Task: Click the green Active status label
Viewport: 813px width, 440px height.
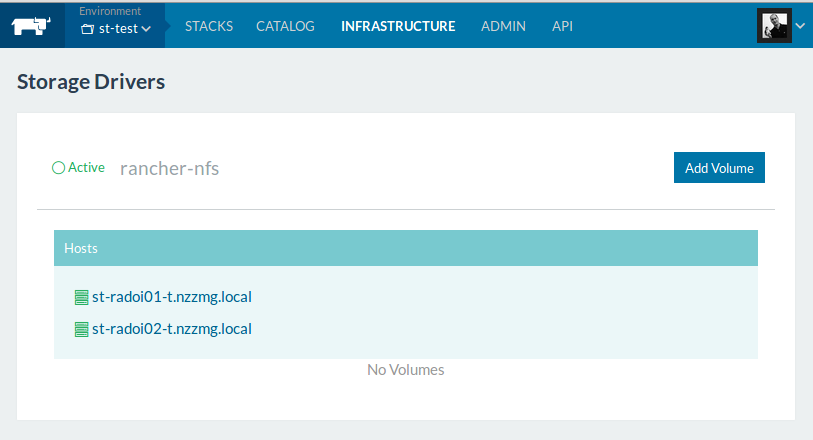Action: tap(86, 167)
